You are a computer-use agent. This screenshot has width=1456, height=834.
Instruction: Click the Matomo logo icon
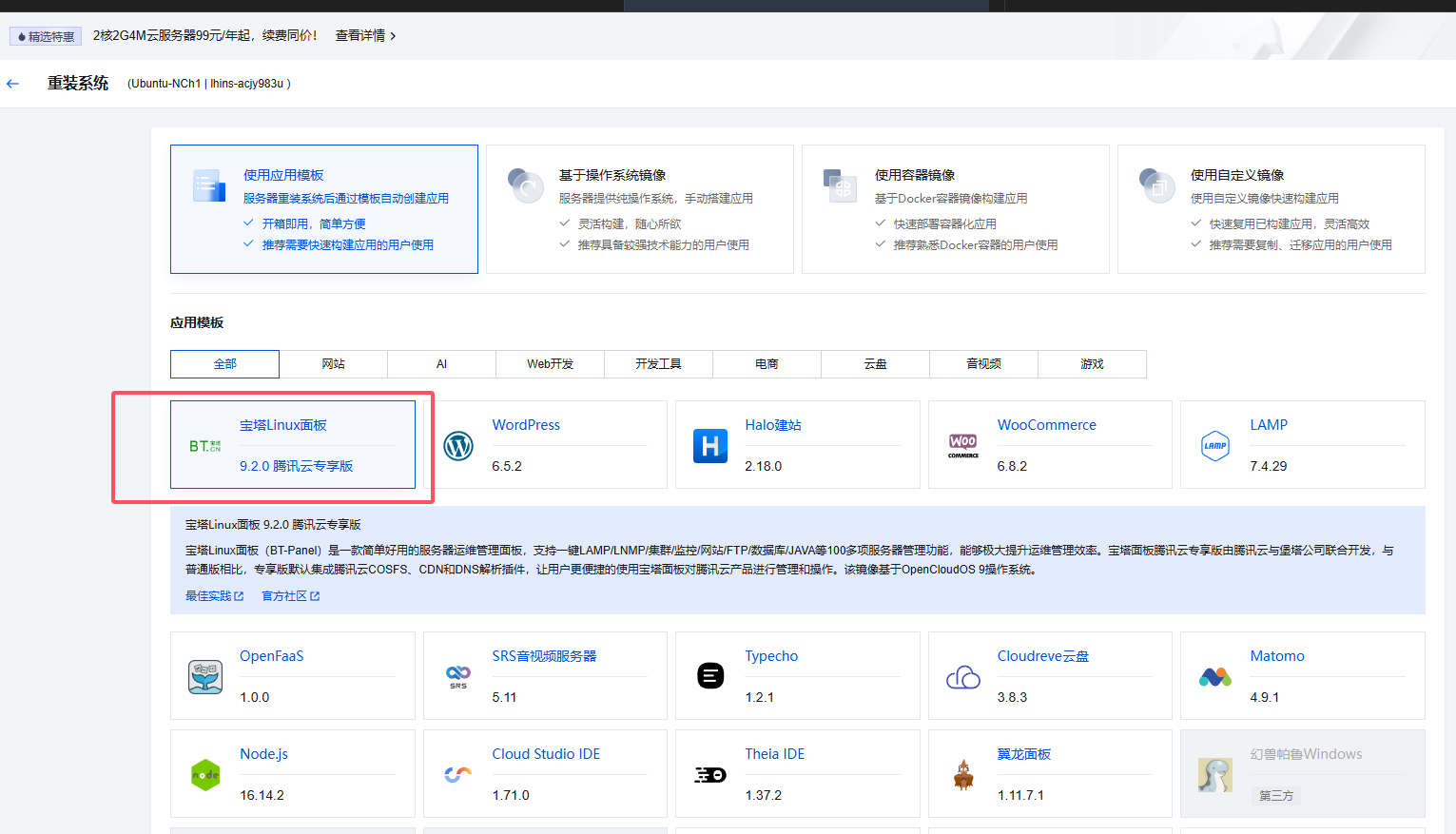(1215, 676)
